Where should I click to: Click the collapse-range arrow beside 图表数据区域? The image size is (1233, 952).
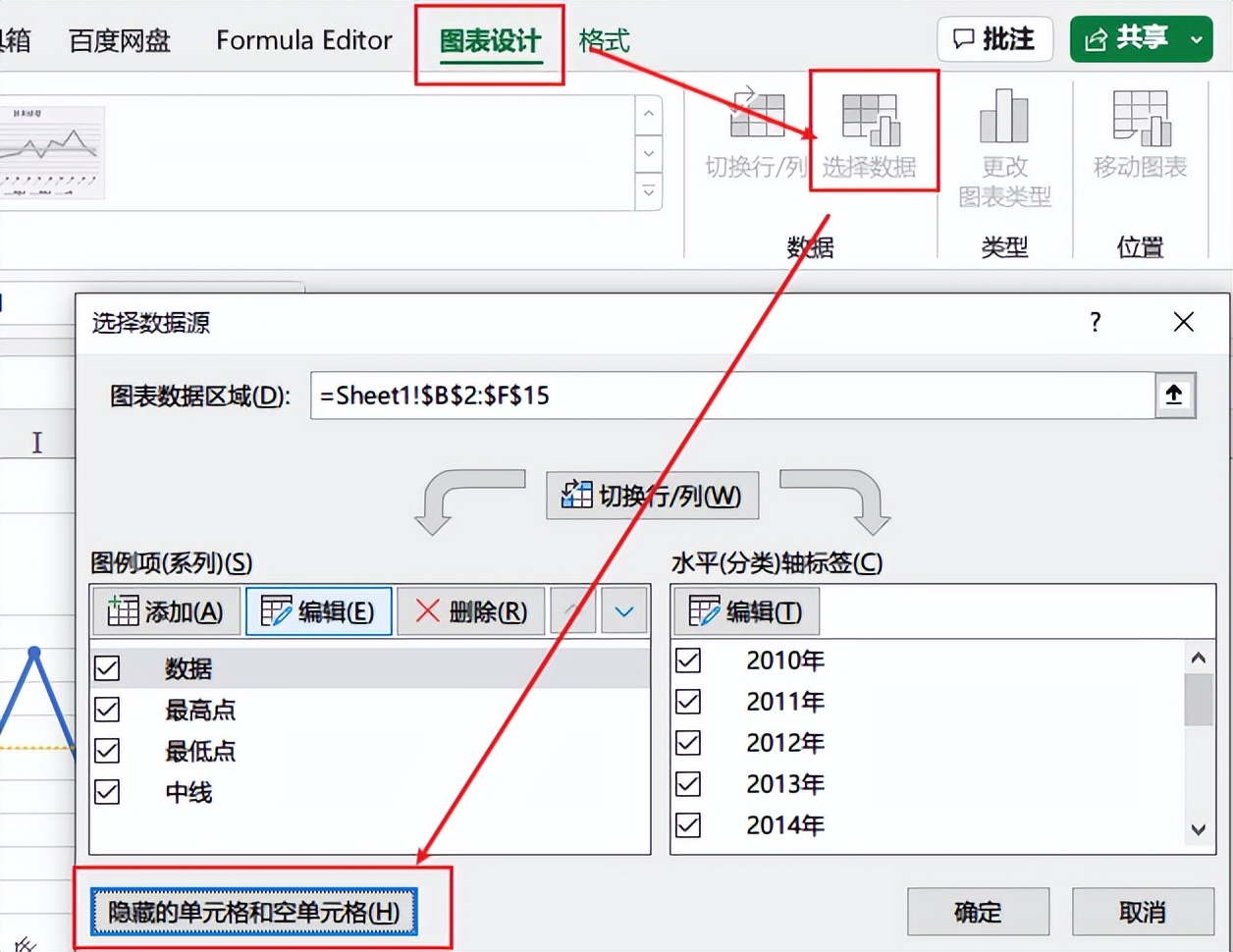pyautogui.click(x=1174, y=395)
